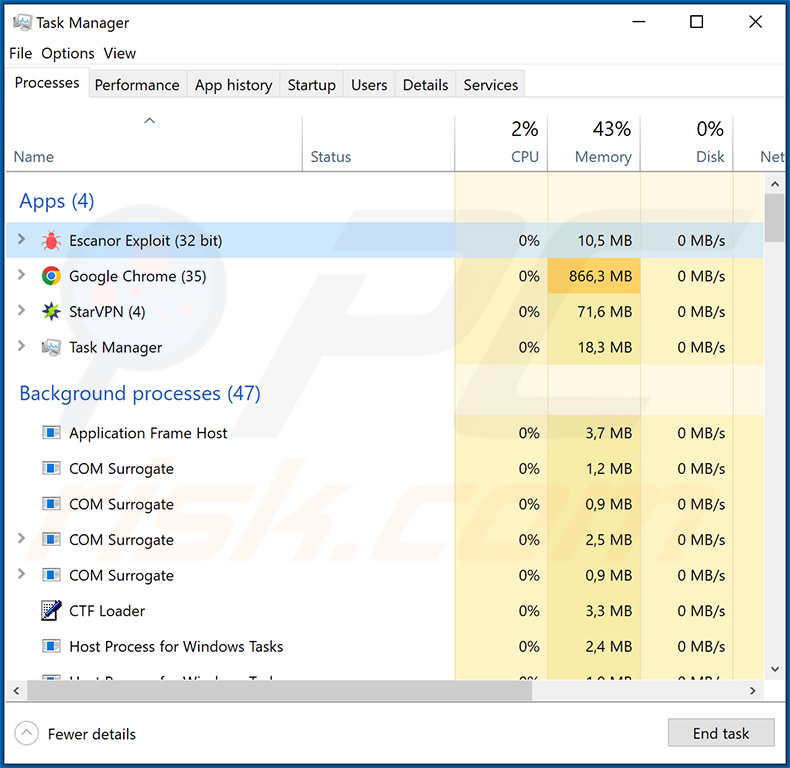790x768 pixels.
Task: Click the Fewer details circular arrow icon
Action: coord(27,734)
